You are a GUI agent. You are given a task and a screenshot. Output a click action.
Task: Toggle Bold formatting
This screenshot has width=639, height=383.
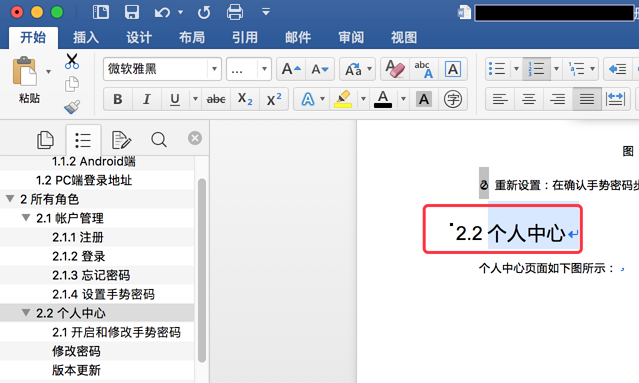[118, 99]
